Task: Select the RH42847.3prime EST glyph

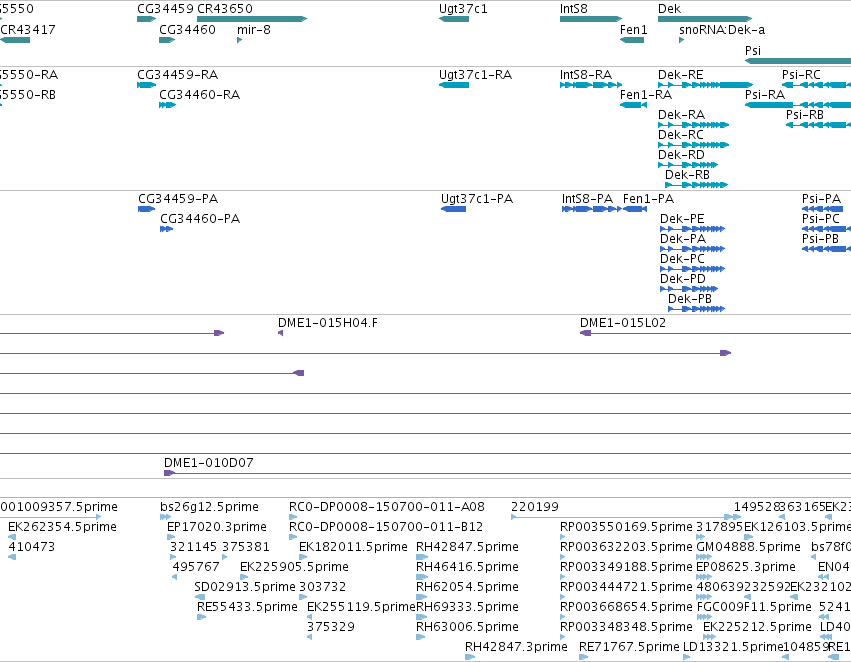Action: pos(470,657)
